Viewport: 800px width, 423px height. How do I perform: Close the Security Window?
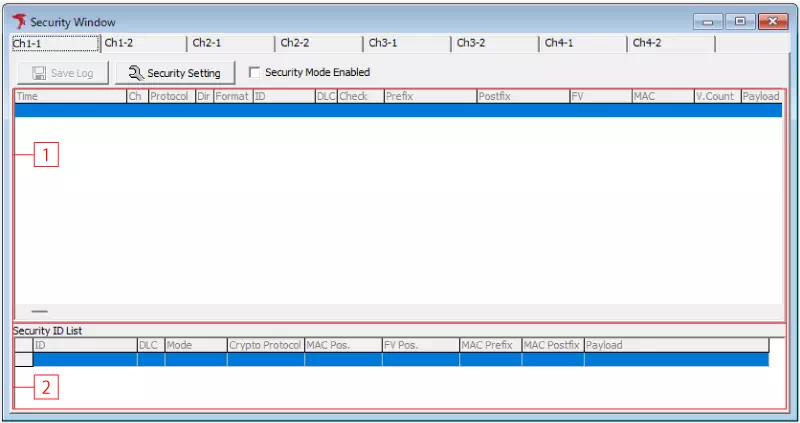point(773,22)
